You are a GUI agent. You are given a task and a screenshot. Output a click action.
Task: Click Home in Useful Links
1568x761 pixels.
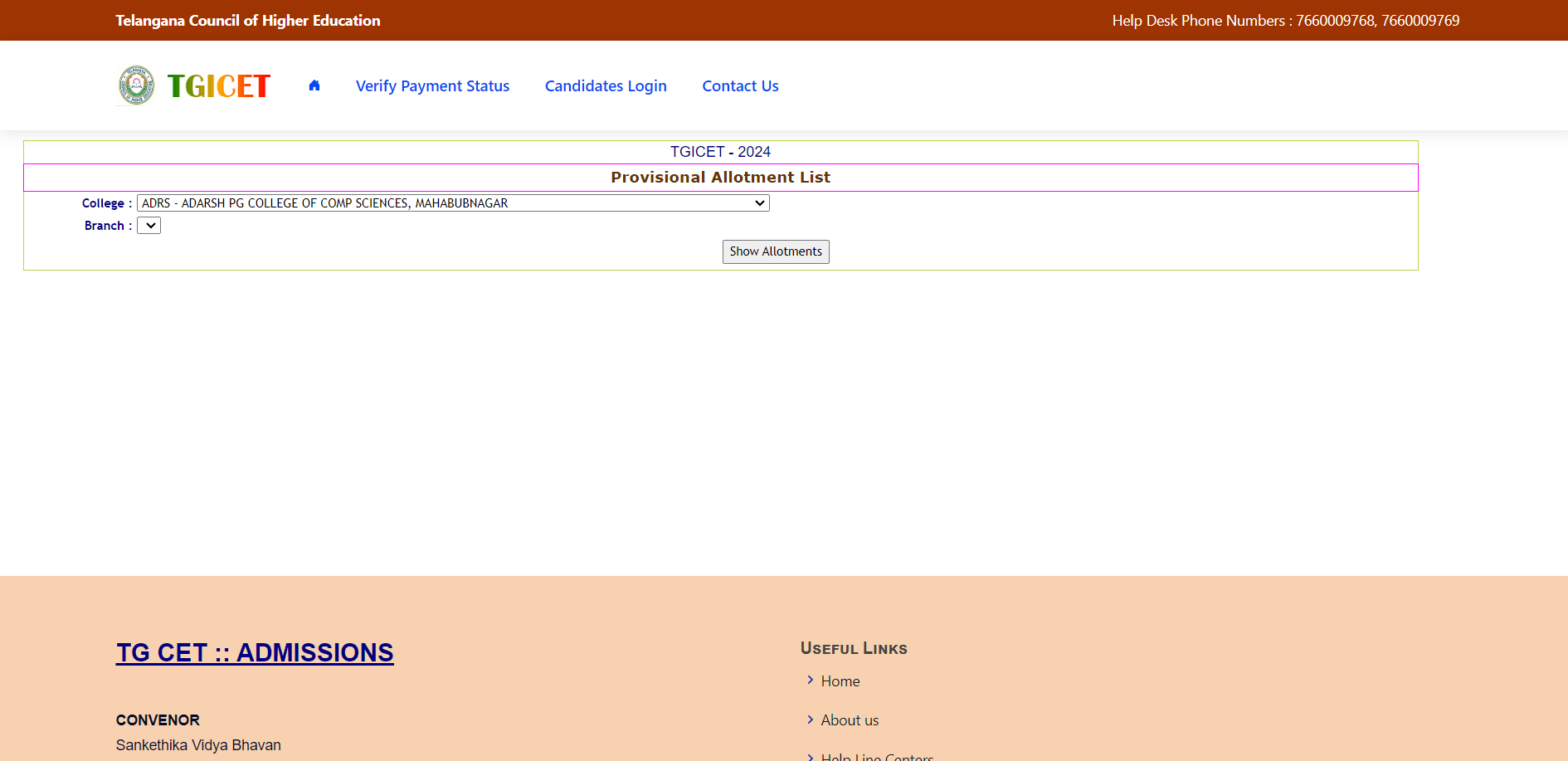(x=840, y=681)
